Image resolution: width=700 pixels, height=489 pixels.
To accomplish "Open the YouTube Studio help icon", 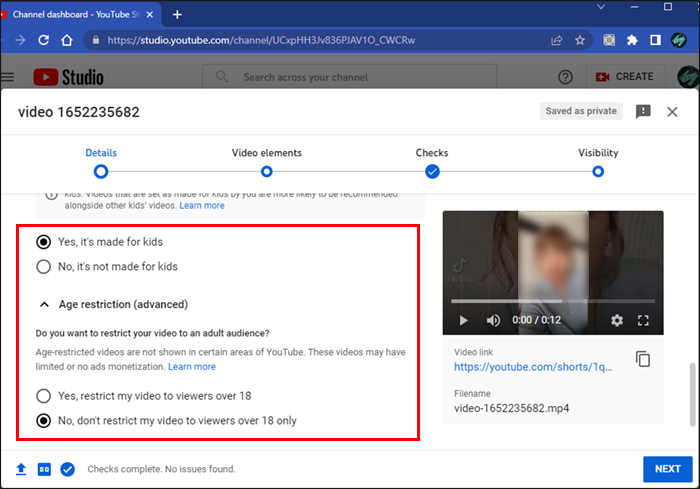I will click(565, 77).
